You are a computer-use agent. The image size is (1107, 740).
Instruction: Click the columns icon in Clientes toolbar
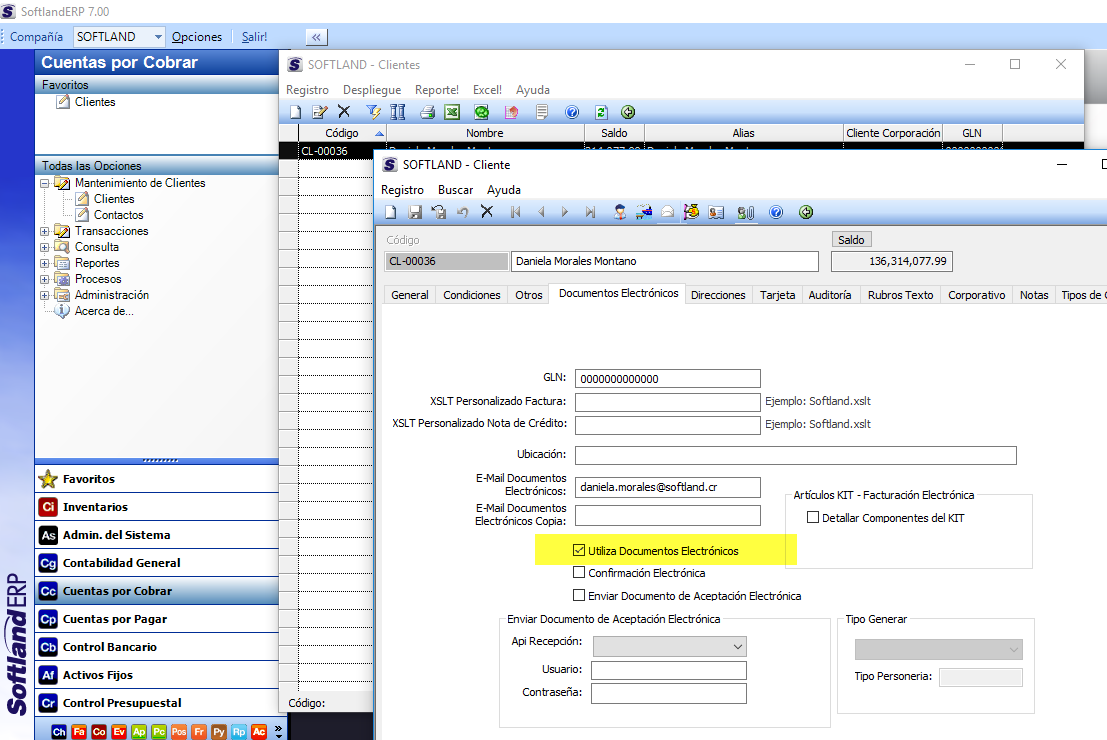pos(397,112)
